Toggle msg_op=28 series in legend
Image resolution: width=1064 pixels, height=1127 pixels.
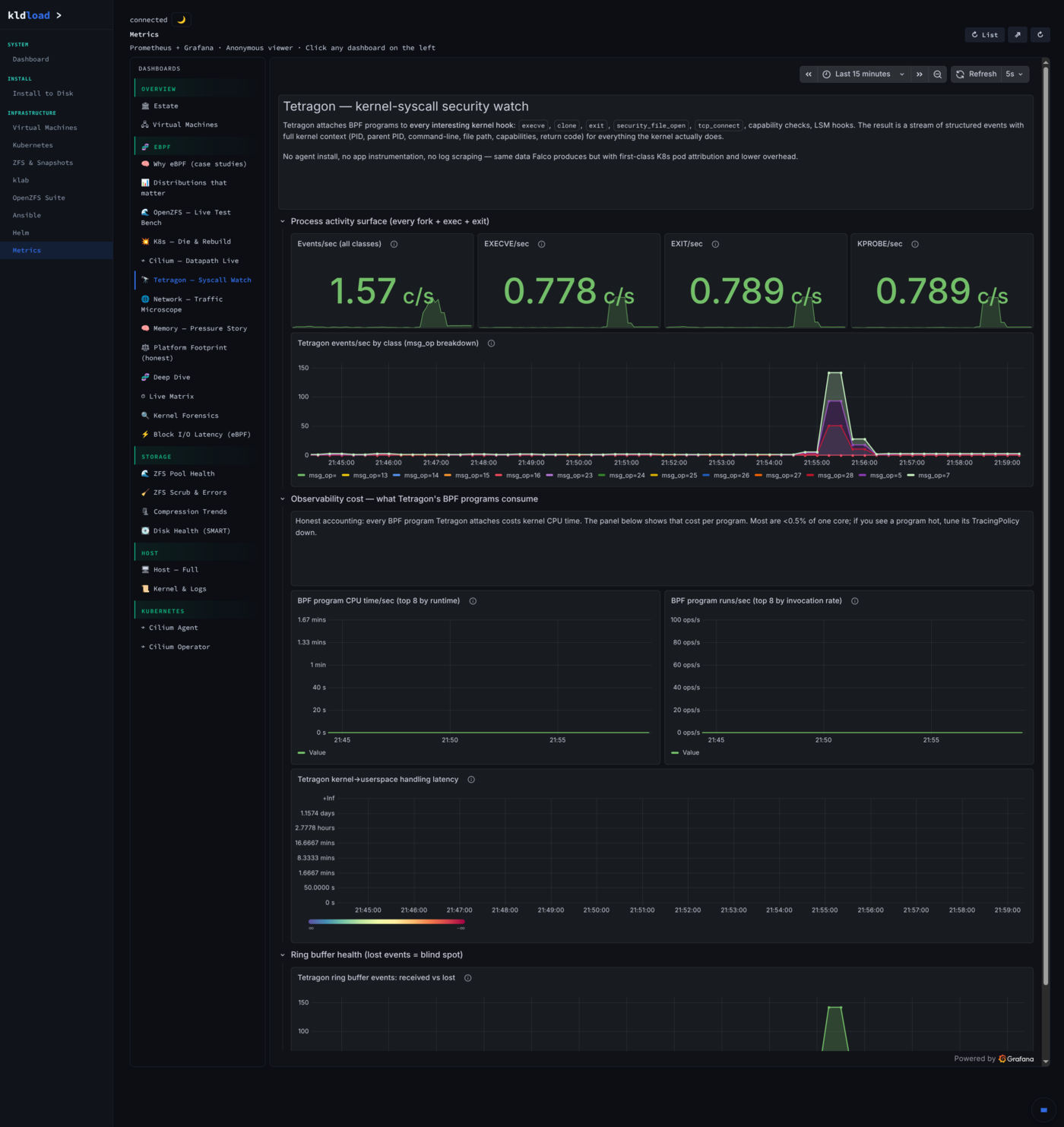tap(830, 476)
